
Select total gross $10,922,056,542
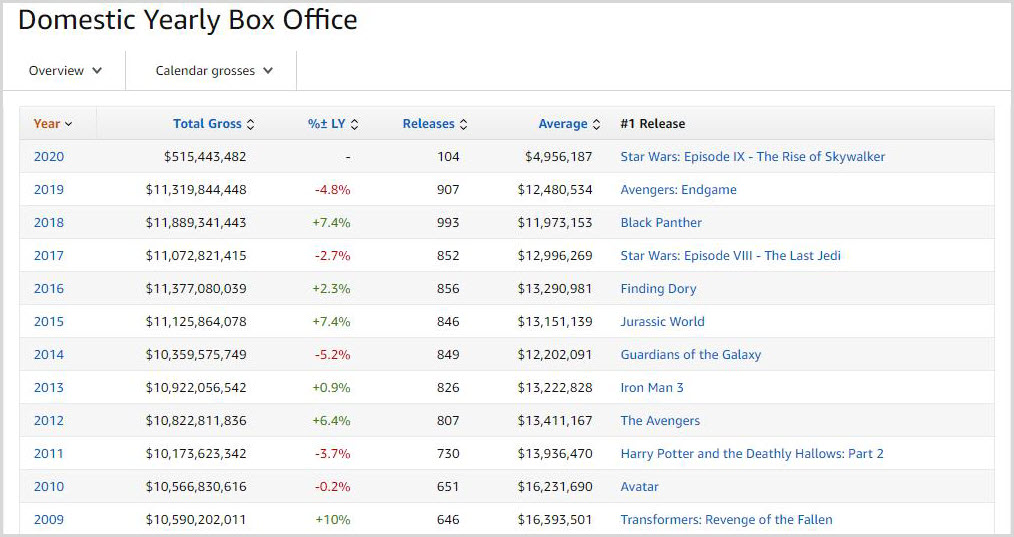[196, 388]
